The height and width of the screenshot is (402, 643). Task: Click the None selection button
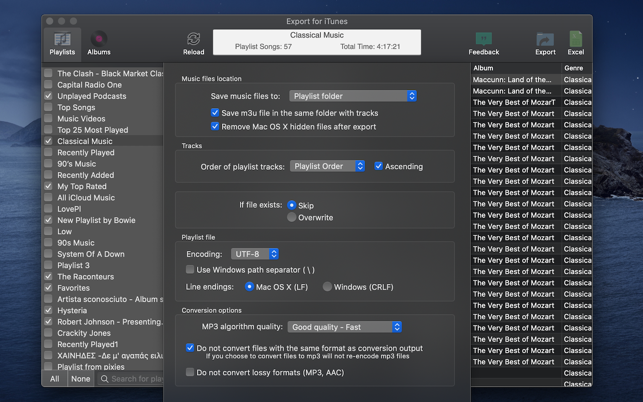[x=80, y=379]
